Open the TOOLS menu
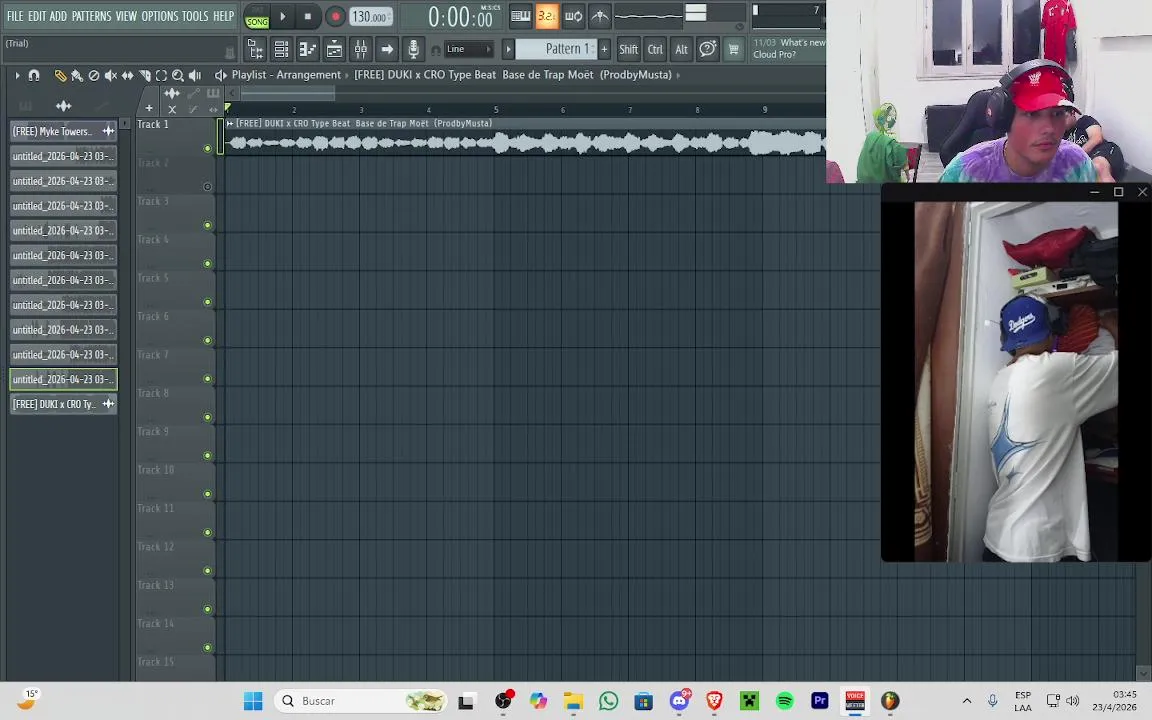Image resolution: width=1152 pixels, height=720 pixels. point(195,16)
